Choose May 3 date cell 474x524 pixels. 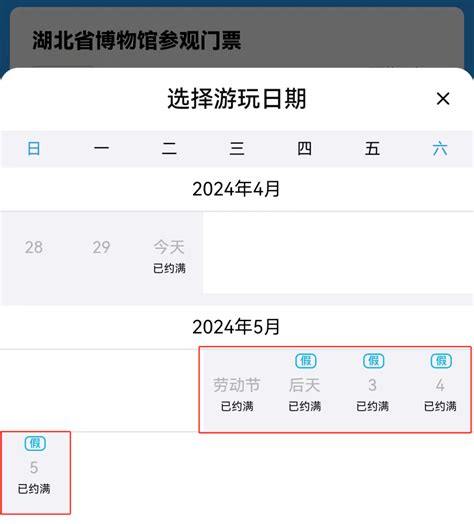coord(372,390)
